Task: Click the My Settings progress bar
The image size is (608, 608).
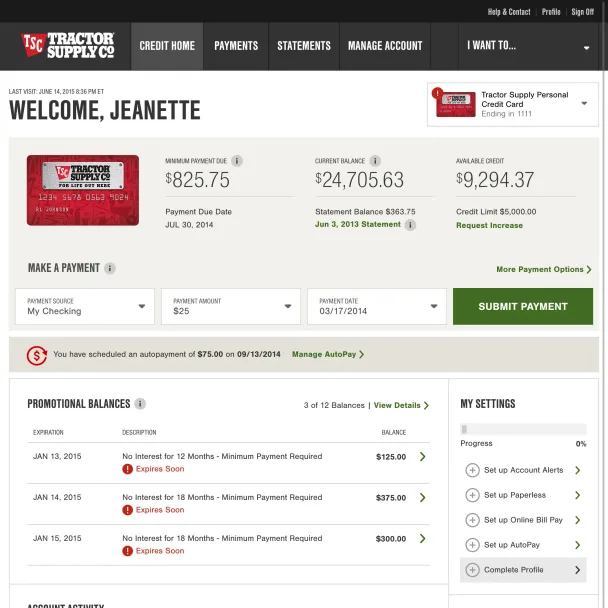Action: [523, 429]
